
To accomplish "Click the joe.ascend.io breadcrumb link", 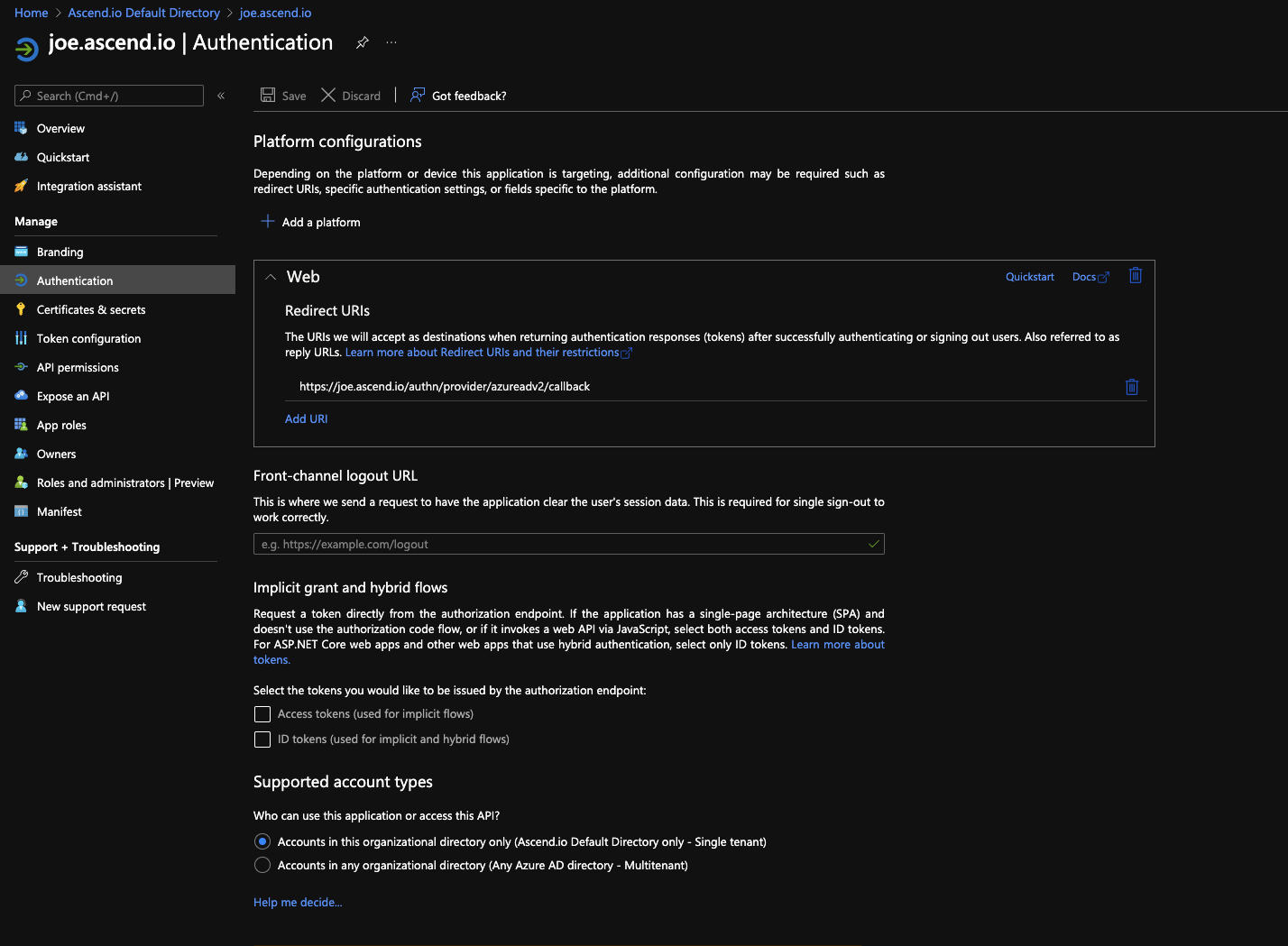I will (275, 13).
